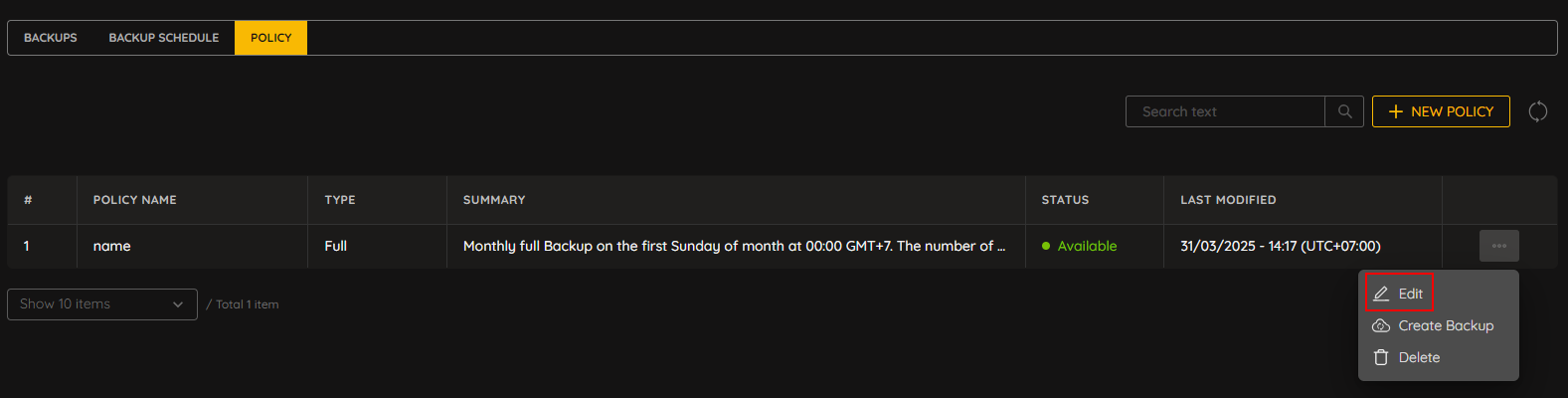
Task: Click the pencil icon beside Edit
Action: 1381,294
